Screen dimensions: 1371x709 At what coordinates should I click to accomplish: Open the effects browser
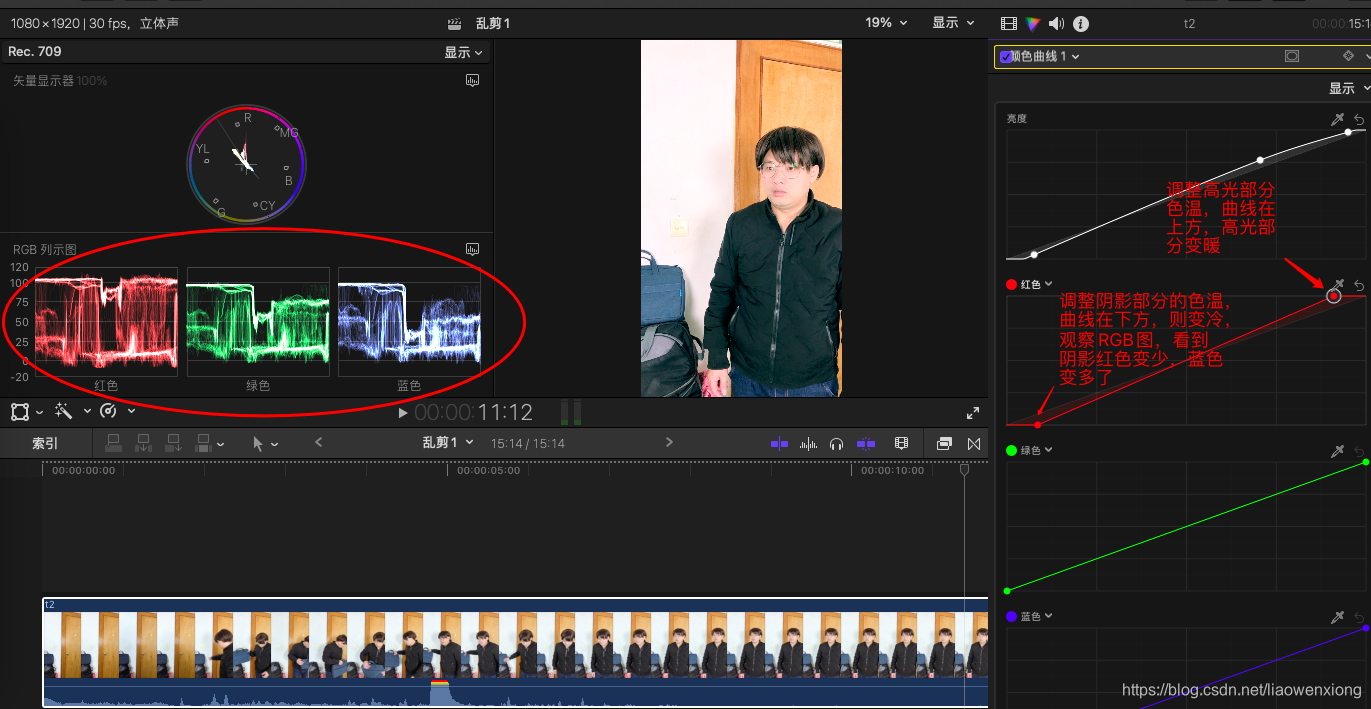pos(944,443)
